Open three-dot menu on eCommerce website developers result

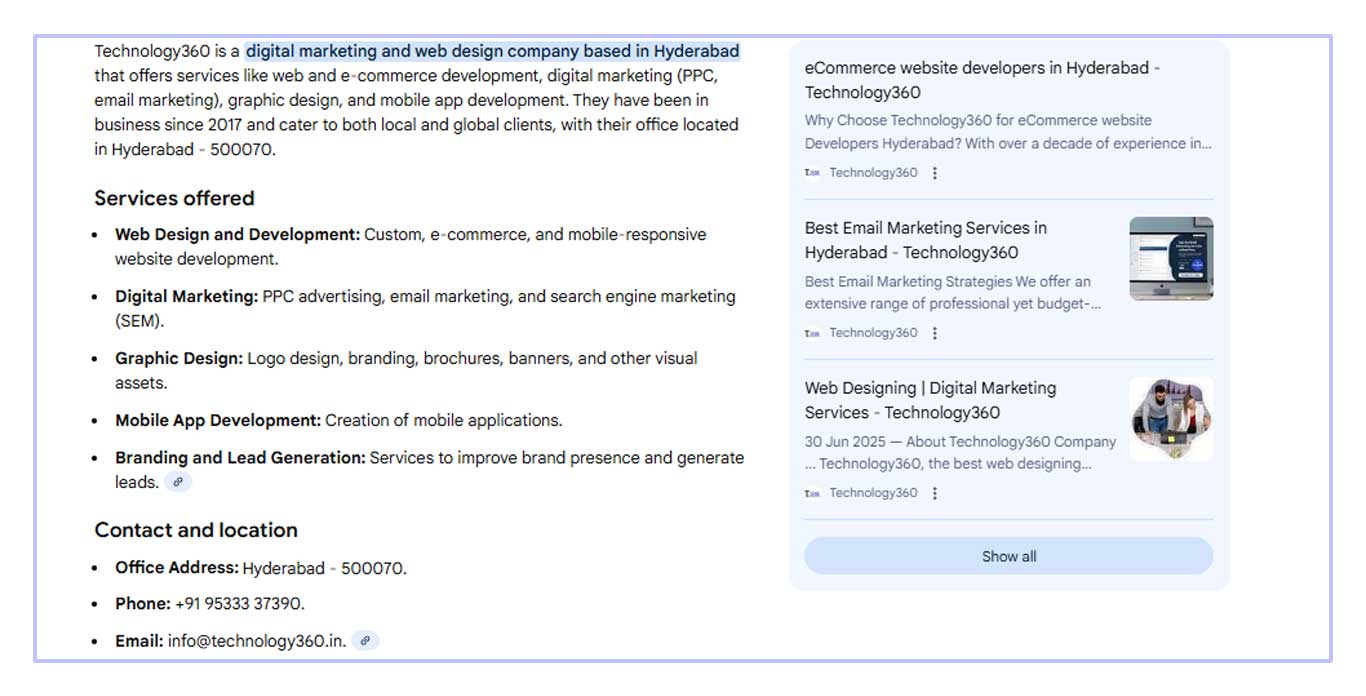[x=935, y=173]
